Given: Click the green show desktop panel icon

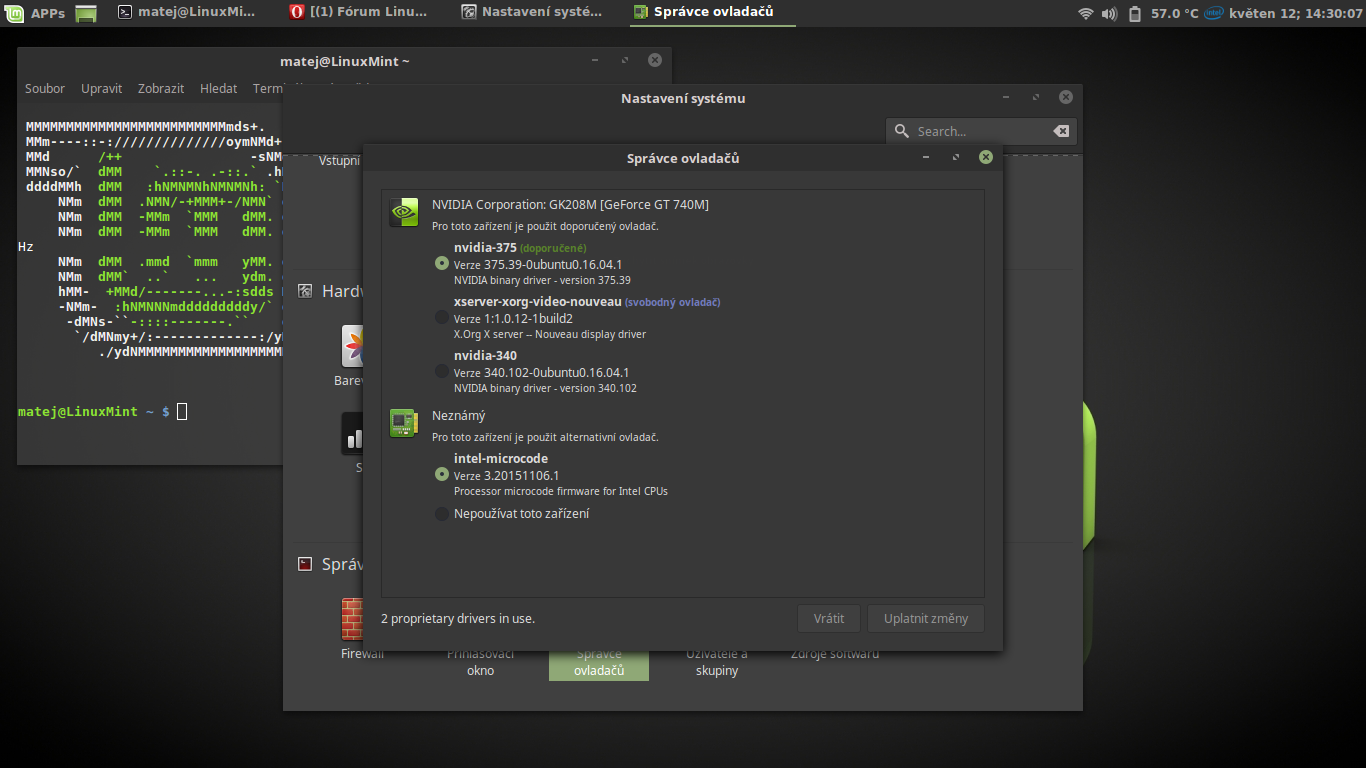Looking at the screenshot, I should (87, 13).
